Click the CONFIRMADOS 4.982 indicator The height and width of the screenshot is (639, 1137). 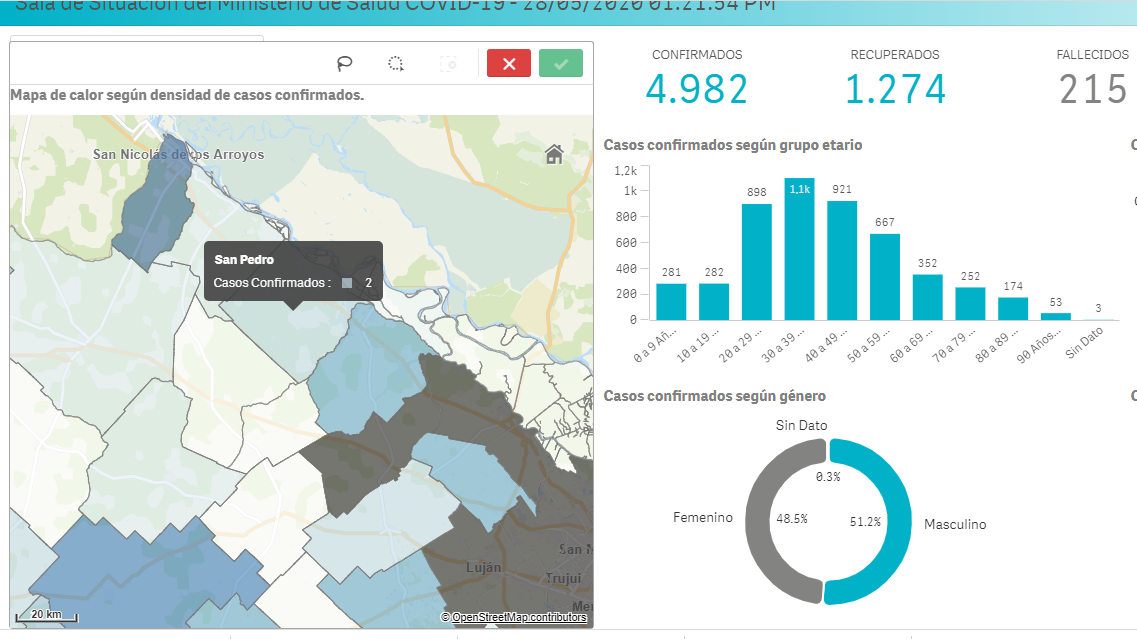[696, 88]
